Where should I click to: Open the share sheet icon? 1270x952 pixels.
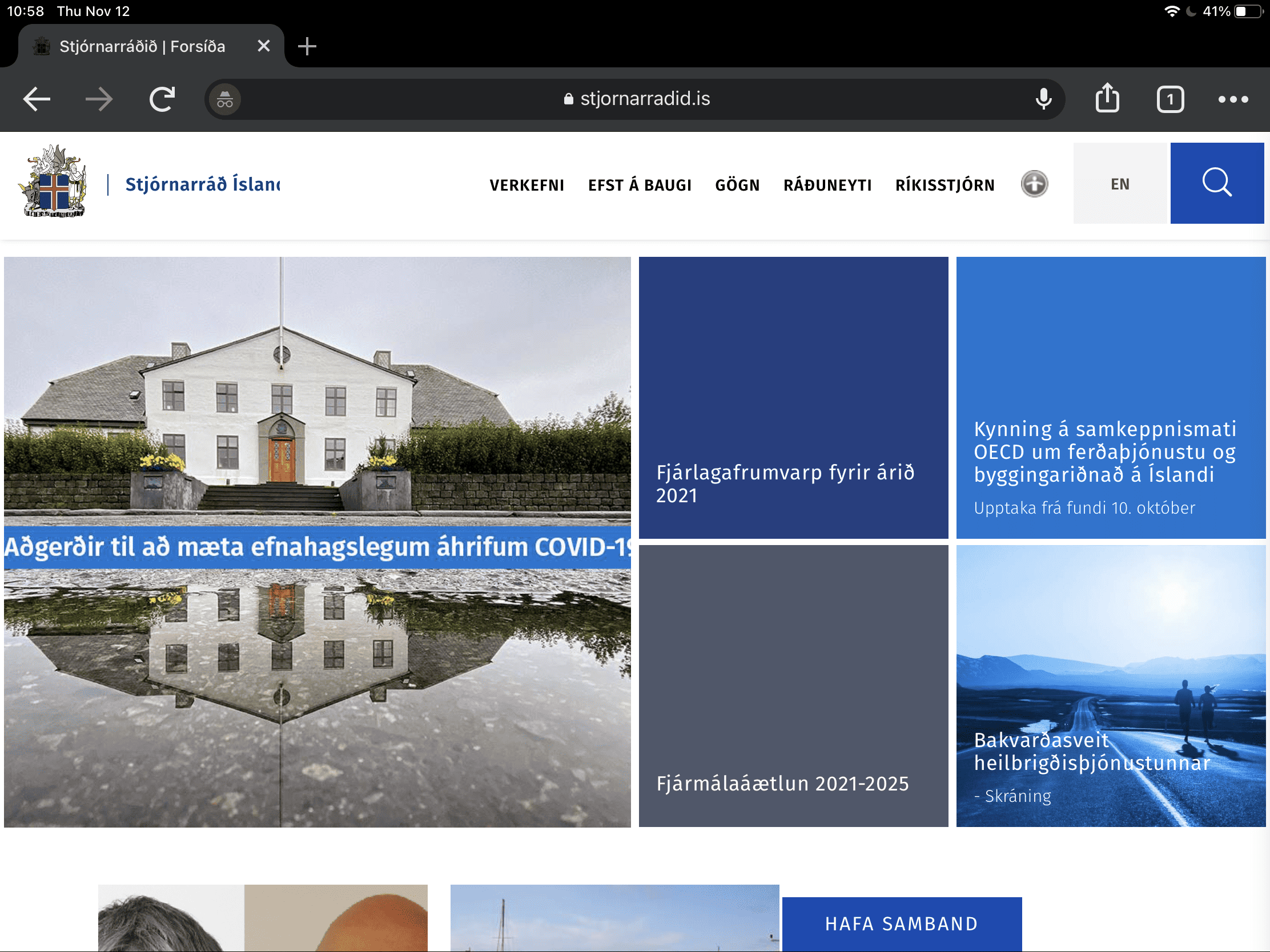(1107, 99)
